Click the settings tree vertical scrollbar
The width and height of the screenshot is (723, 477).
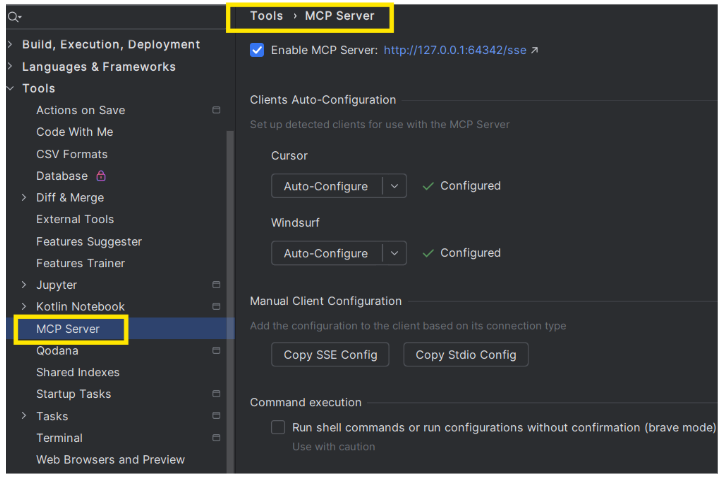pyautogui.click(x=230, y=302)
